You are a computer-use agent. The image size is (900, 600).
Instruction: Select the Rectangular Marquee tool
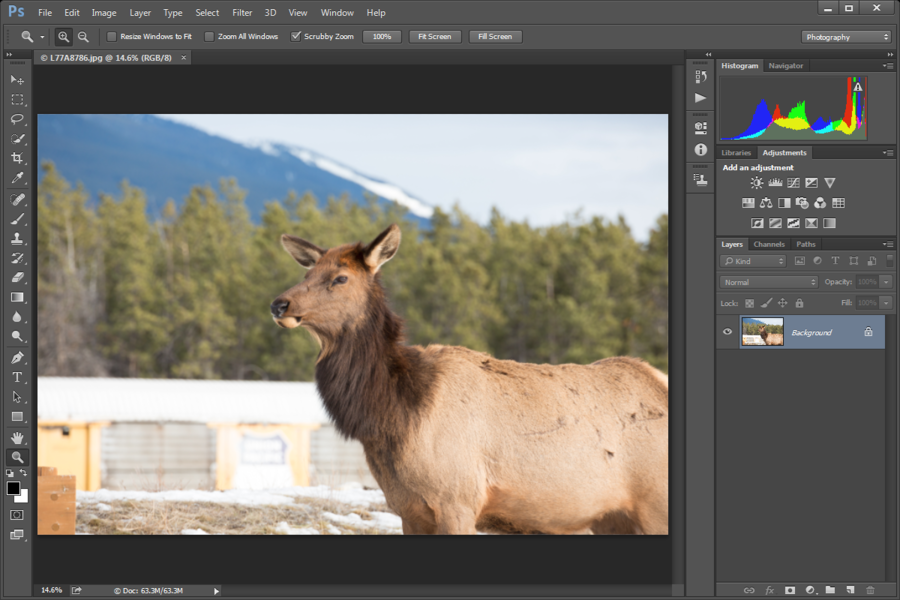tap(17, 99)
